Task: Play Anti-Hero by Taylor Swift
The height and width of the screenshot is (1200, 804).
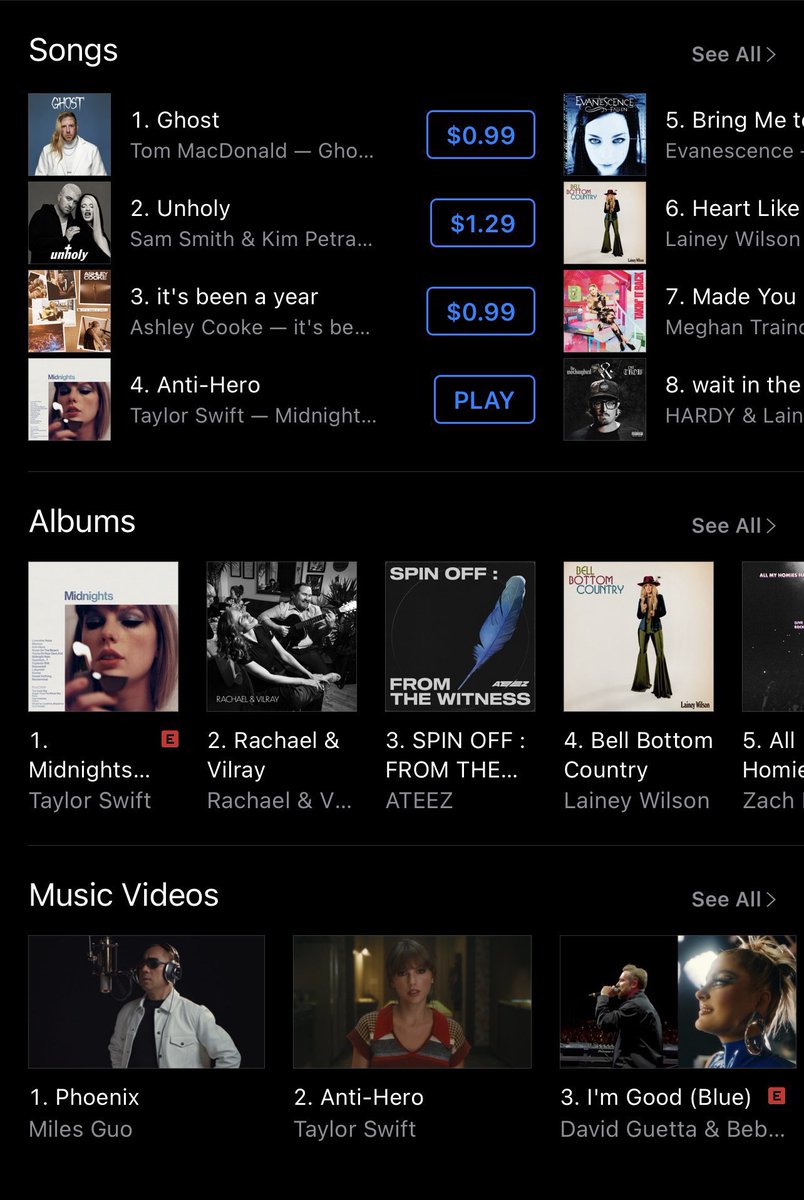Action: 484,400
